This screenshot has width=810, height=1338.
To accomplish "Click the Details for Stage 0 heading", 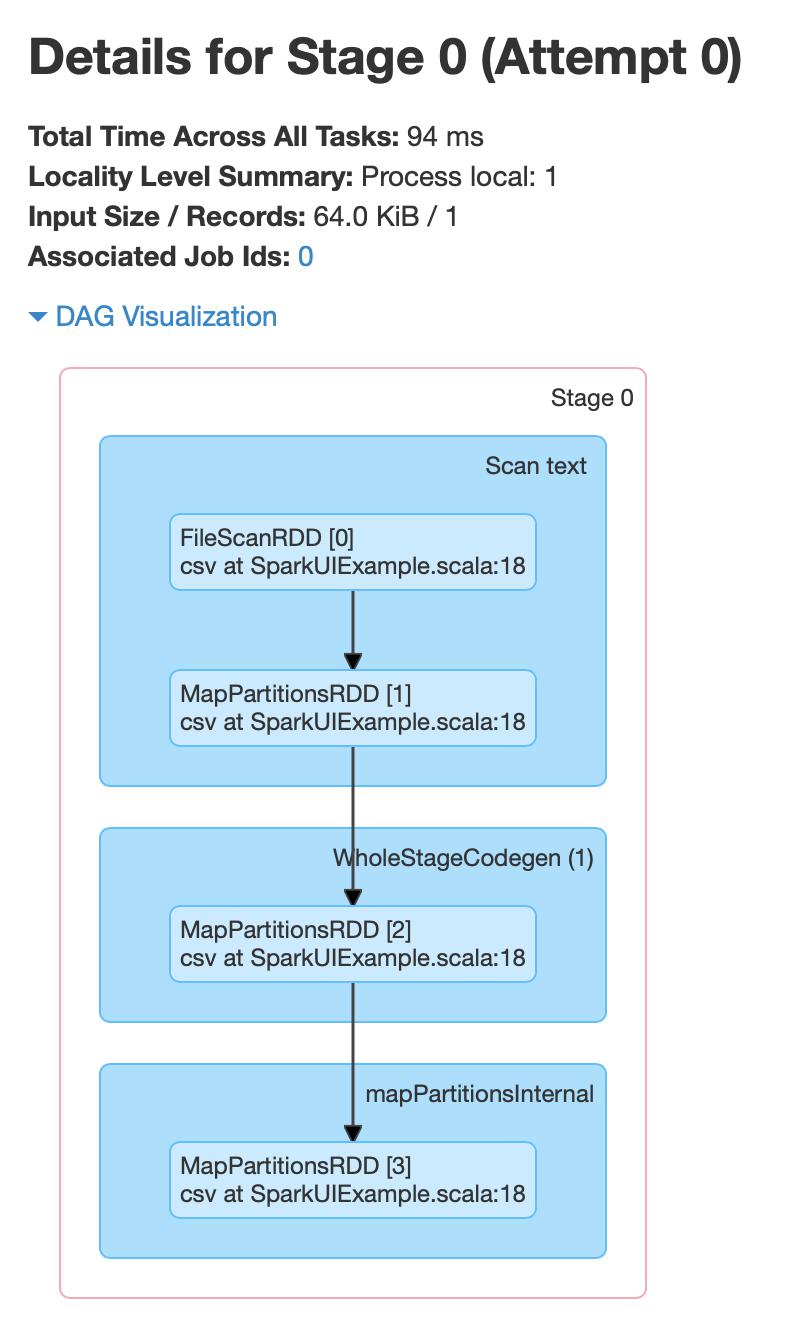I will point(386,58).
